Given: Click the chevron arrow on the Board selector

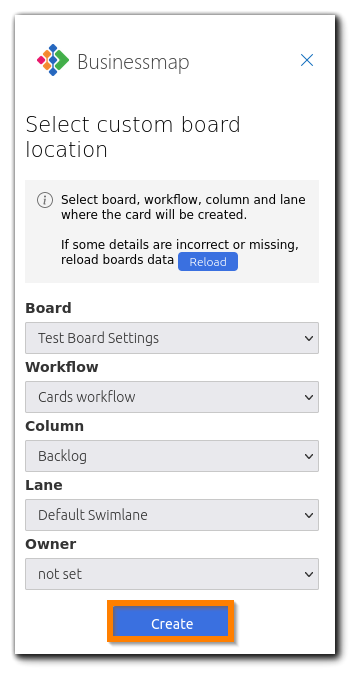Looking at the screenshot, I should [x=309, y=338].
